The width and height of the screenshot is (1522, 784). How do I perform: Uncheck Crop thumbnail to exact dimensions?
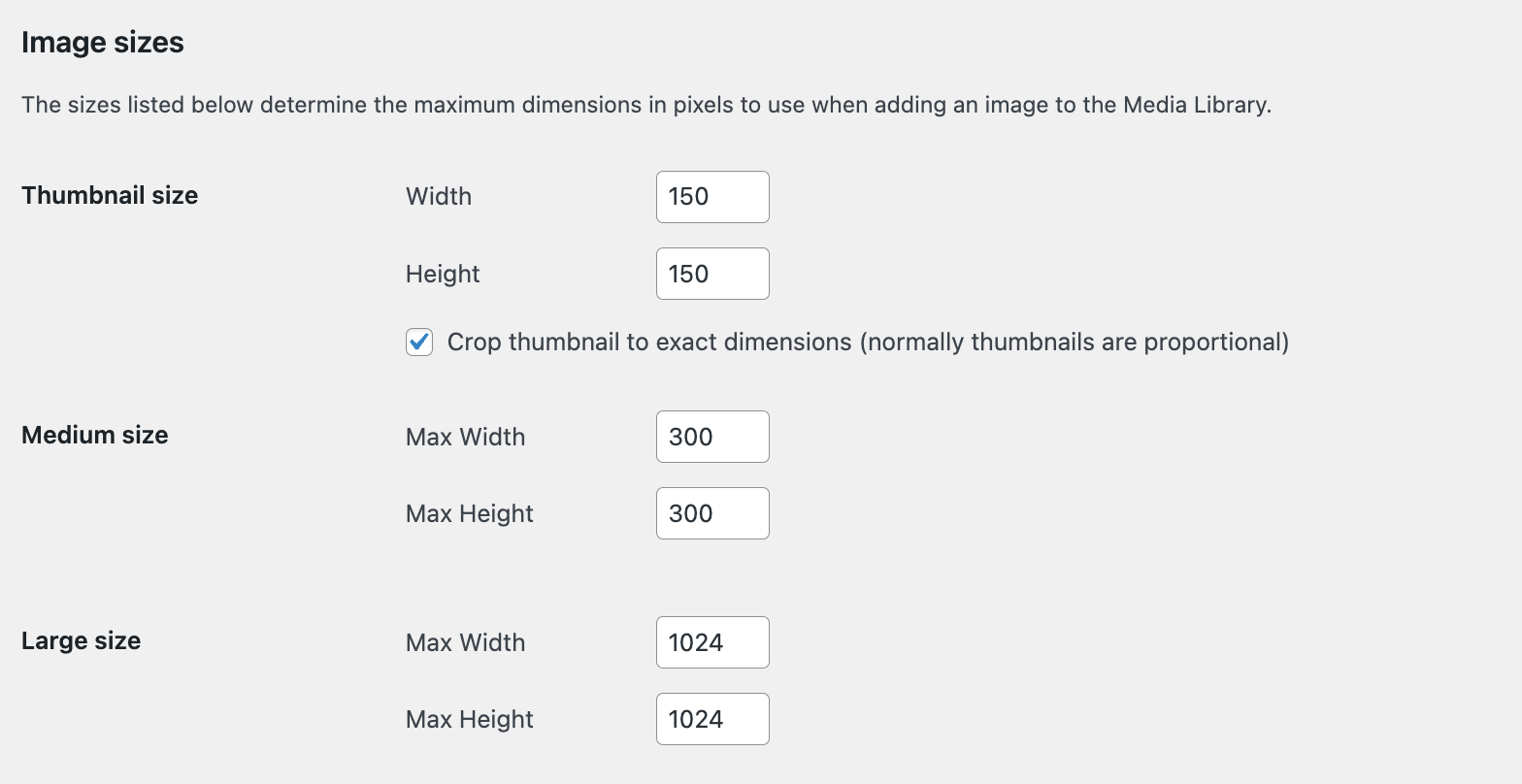pyautogui.click(x=418, y=342)
